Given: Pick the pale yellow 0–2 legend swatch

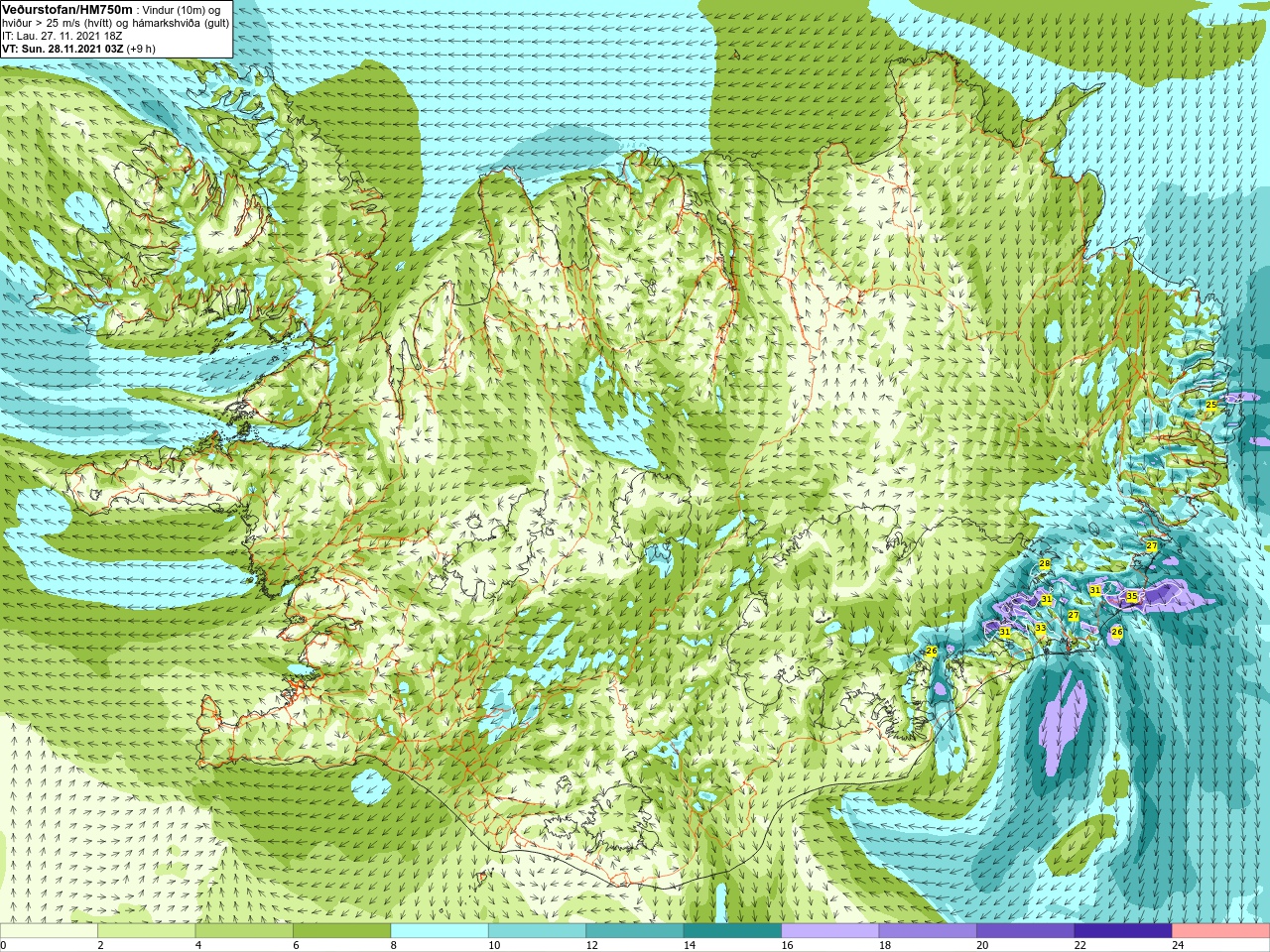Looking at the screenshot, I should click(49, 931).
